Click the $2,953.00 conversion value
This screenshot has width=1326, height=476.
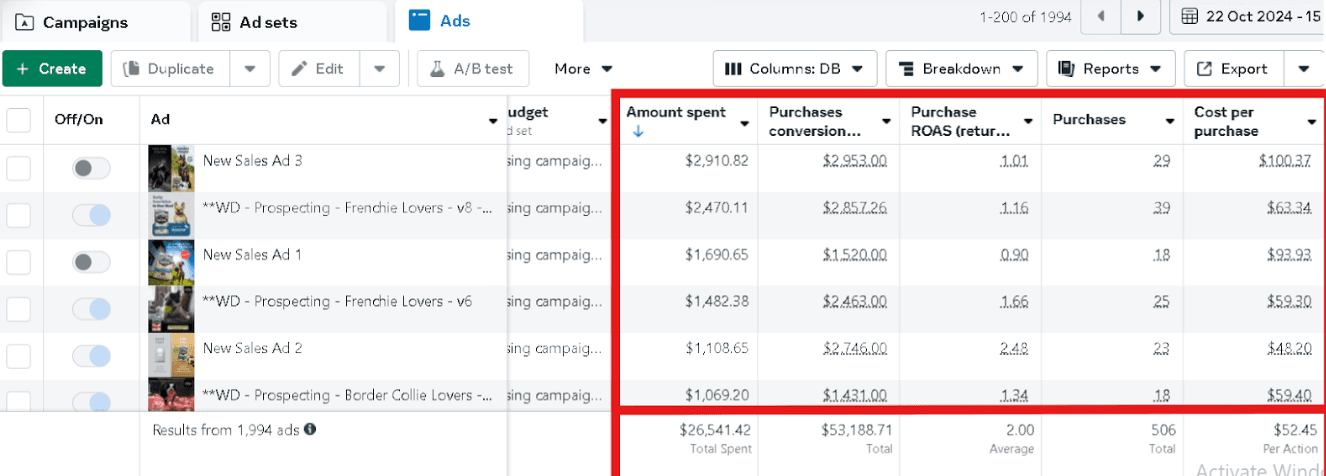pyautogui.click(x=855, y=160)
